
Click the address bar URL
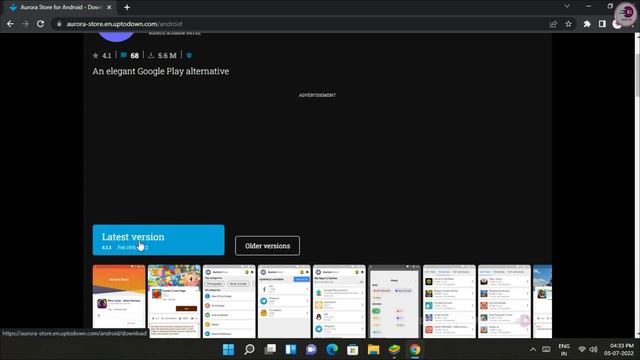124,24
